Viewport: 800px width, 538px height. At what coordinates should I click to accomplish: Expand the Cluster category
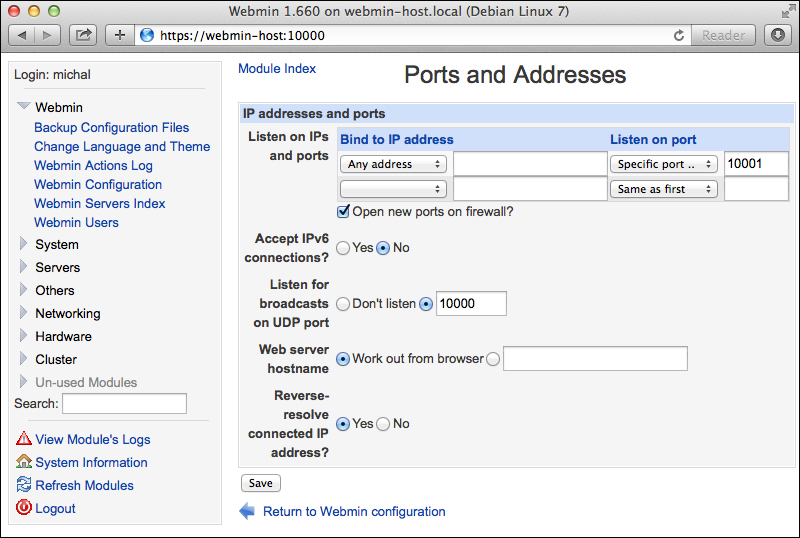coord(23,358)
